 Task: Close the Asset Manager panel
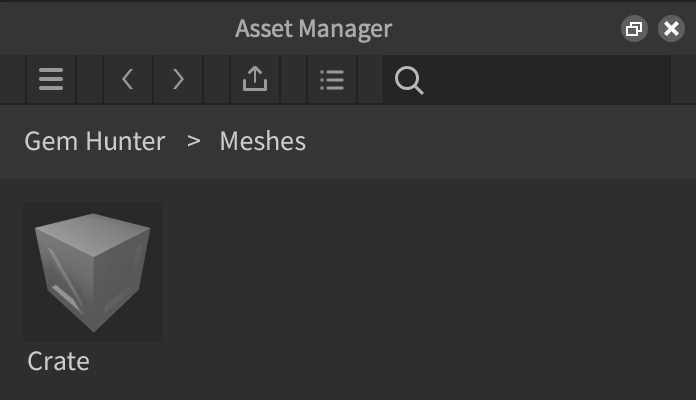(671, 29)
